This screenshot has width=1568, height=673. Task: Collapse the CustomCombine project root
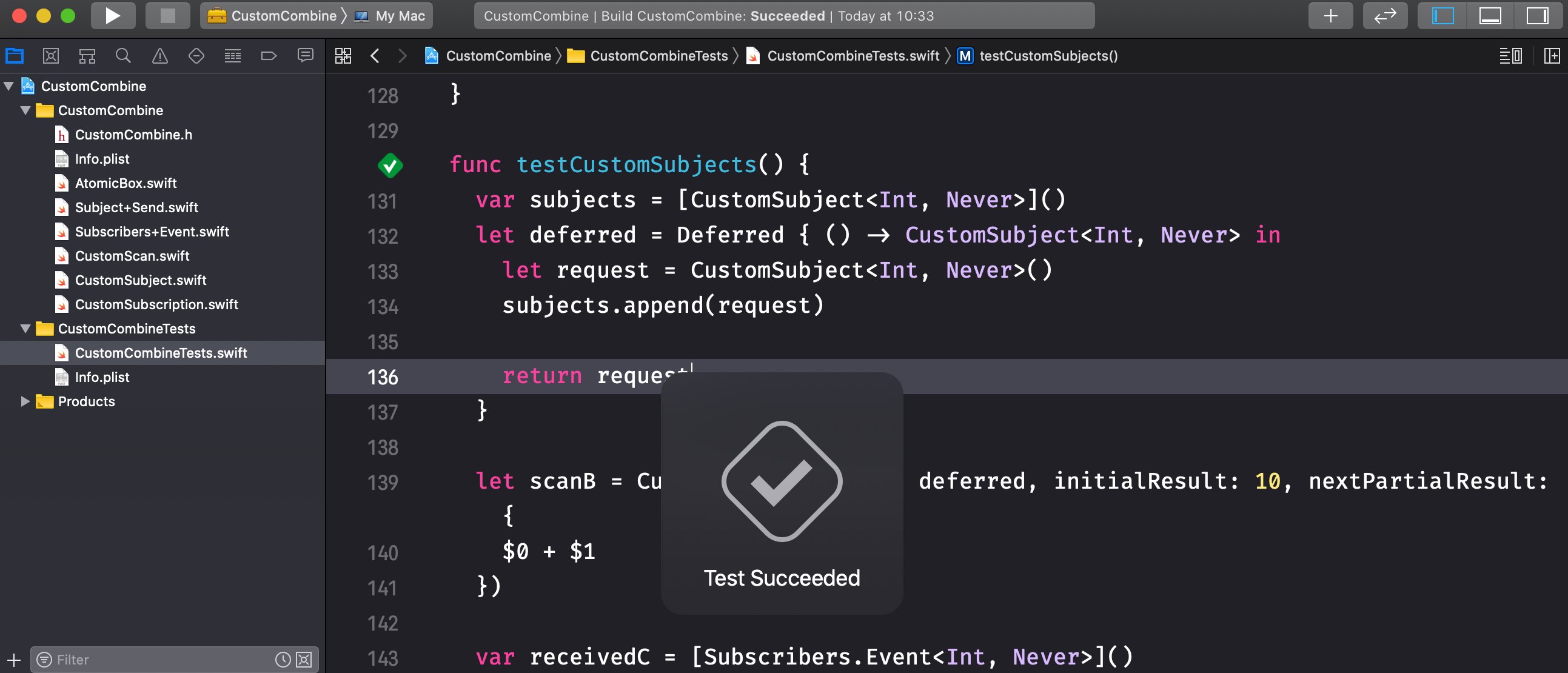tap(8, 86)
